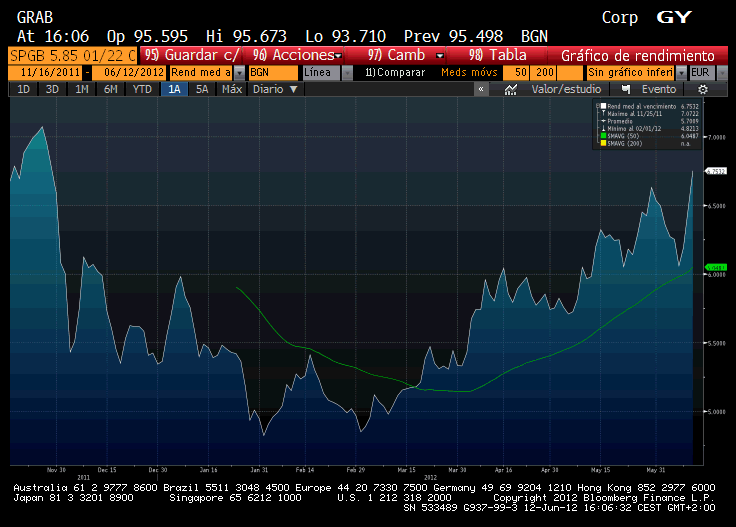Select the YTD time range tab

coord(142,89)
